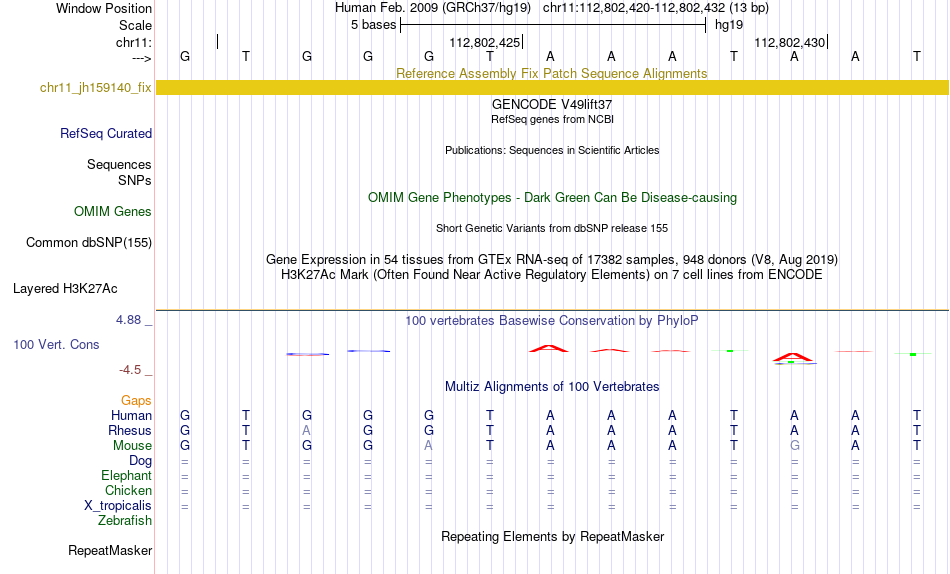Click the yellow fix patch alignment bar

pos(552,87)
